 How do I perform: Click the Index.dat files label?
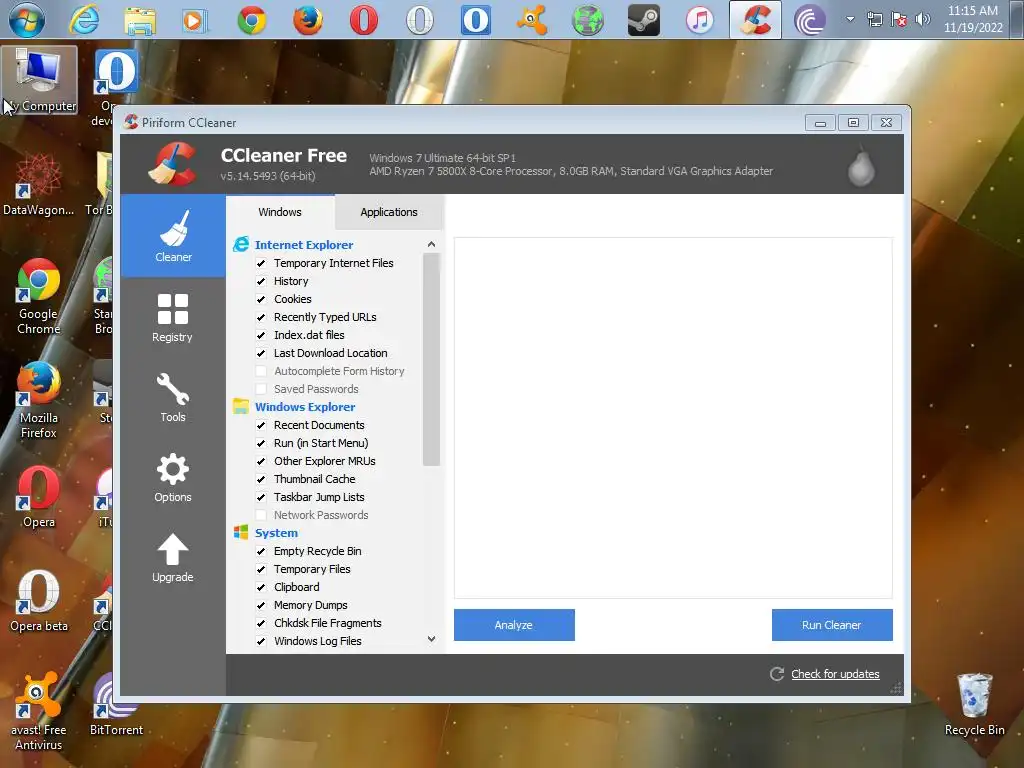[x=309, y=335]
